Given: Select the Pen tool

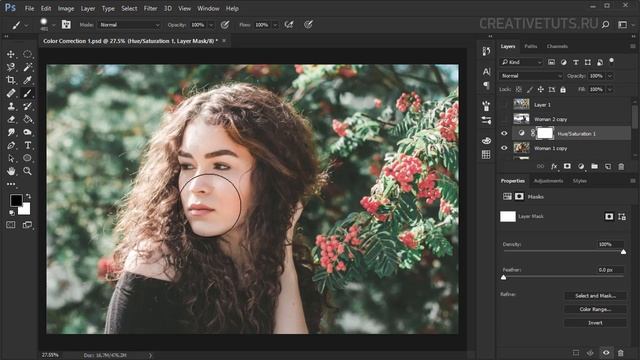Looking at the screenshot, I should [x=11, y=145].
